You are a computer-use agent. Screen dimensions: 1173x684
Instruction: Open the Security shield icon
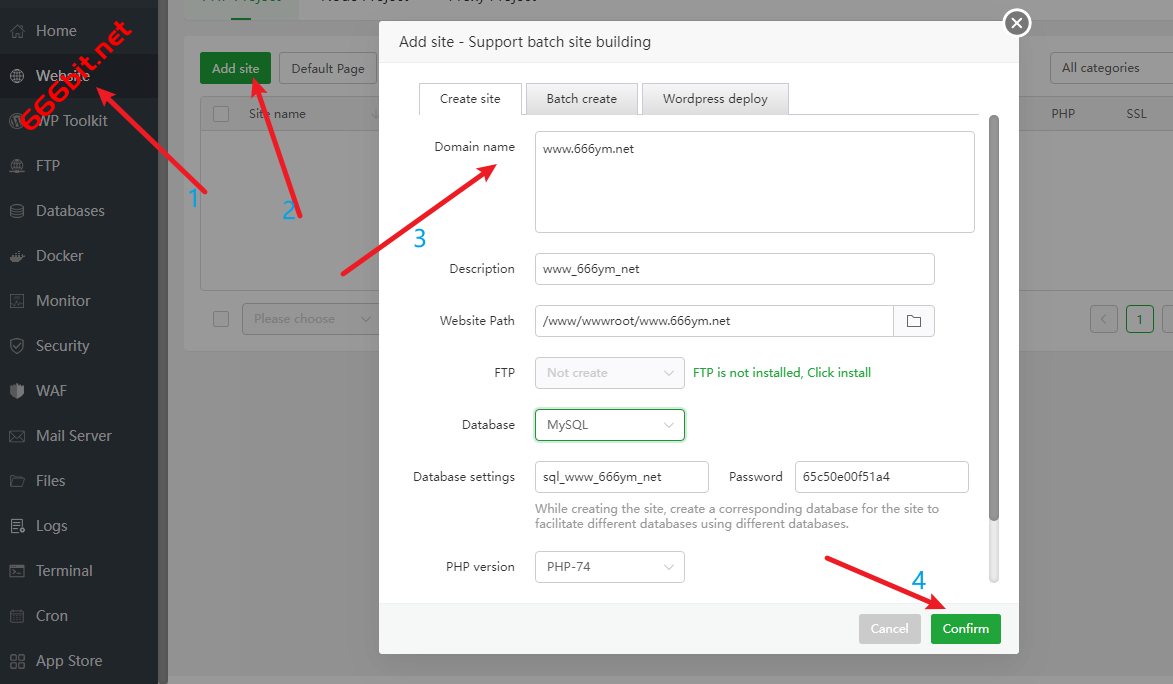(17, 346)
